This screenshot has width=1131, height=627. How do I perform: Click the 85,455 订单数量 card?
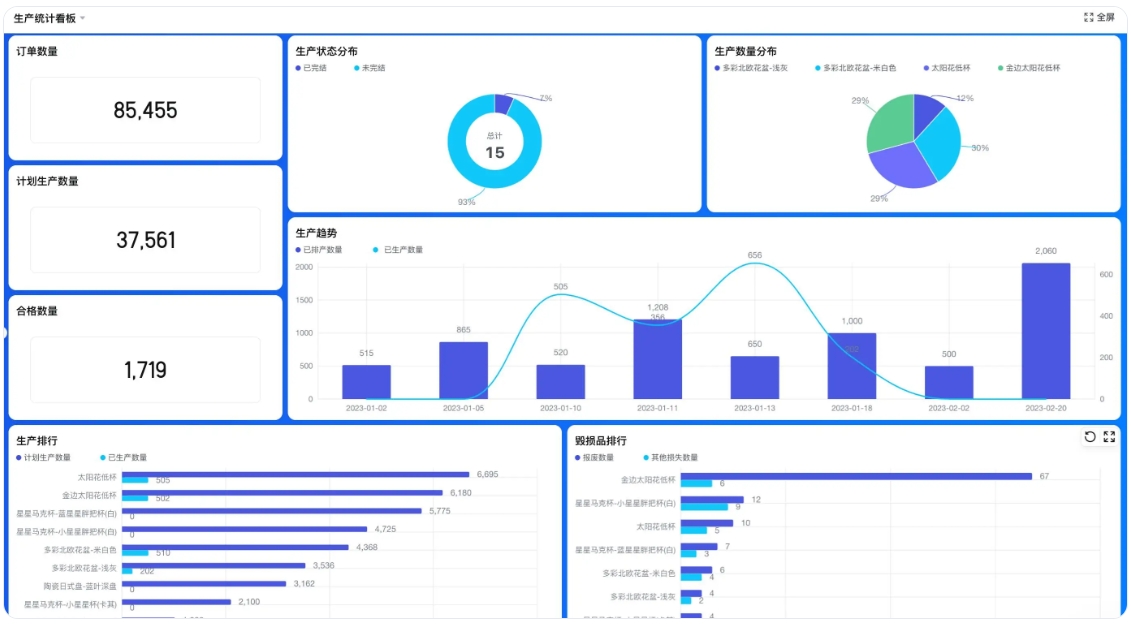[145, 110]
